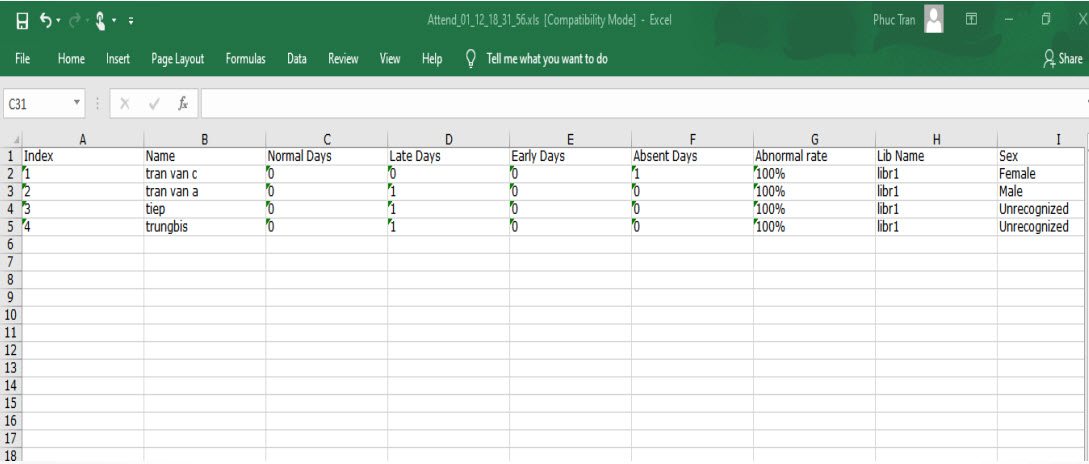Click the Cancel X icon in formula bar
Viewport: 1089px width, 464px height.
pos(125,103)
